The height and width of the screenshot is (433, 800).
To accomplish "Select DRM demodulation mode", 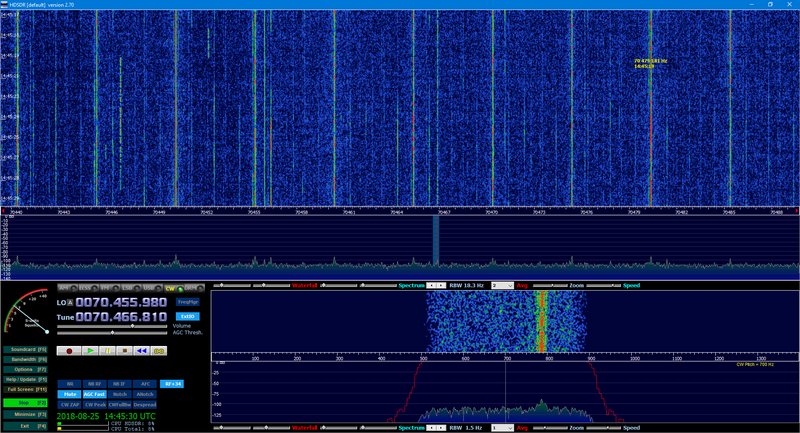I will pyautogui.click(x=194, y=288).
